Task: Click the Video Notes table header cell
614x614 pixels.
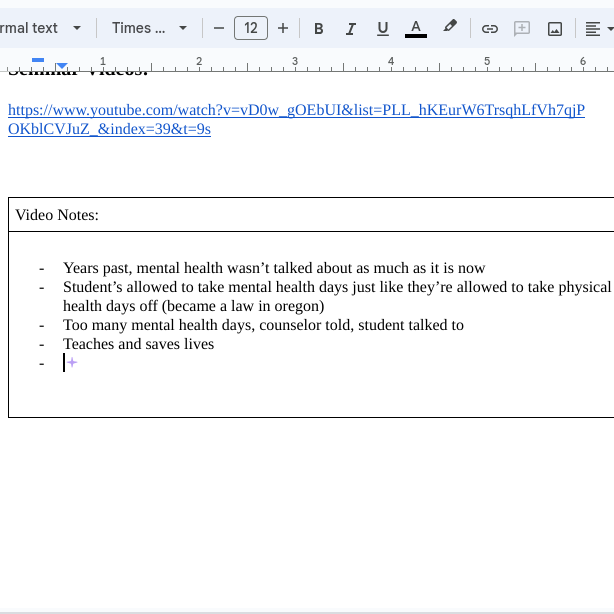Action: tap(57, 215)
